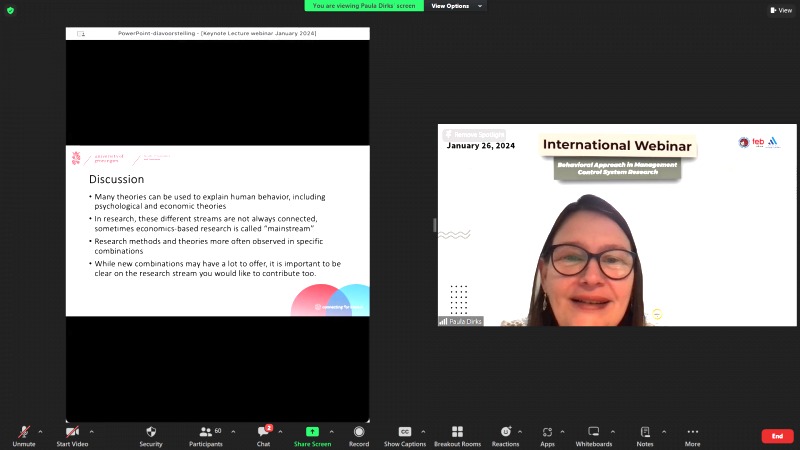Change layout with the View button
This screenshot has height=450, width=800.
(x=781, y=10)
